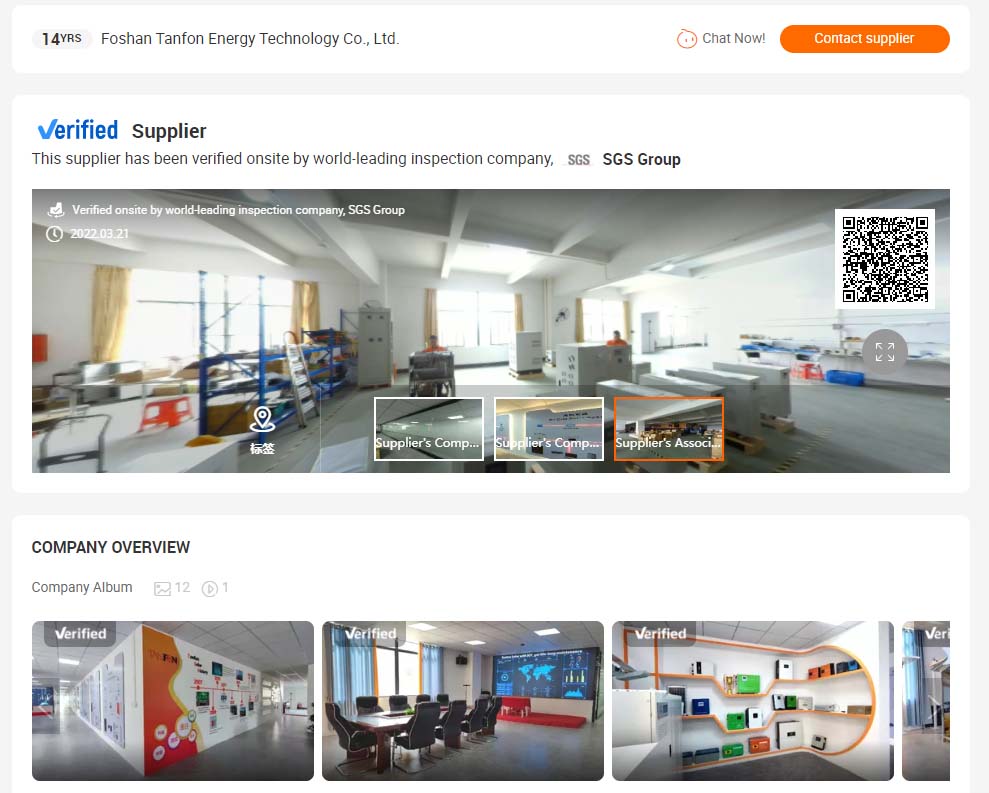Screen dimensions: 989x793
Task: Click the clock icon beside 2022.03.21
Action: 54,234
